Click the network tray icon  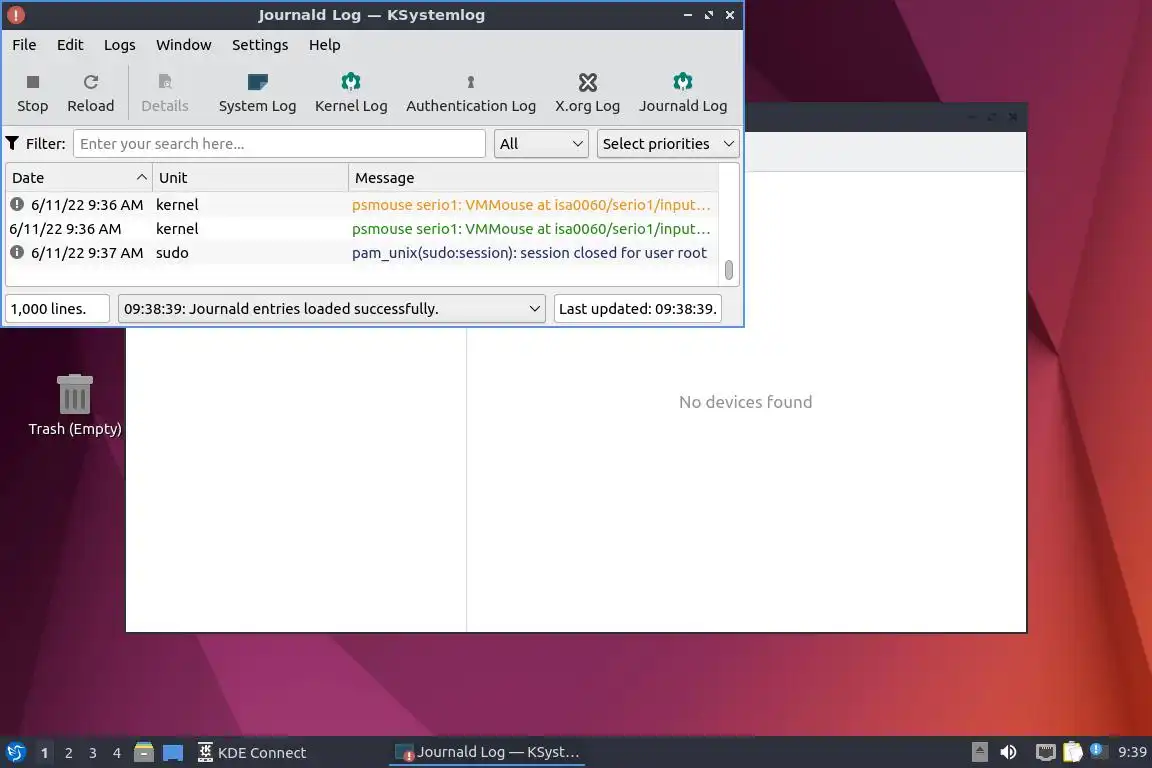click(x=1045, y=753)
